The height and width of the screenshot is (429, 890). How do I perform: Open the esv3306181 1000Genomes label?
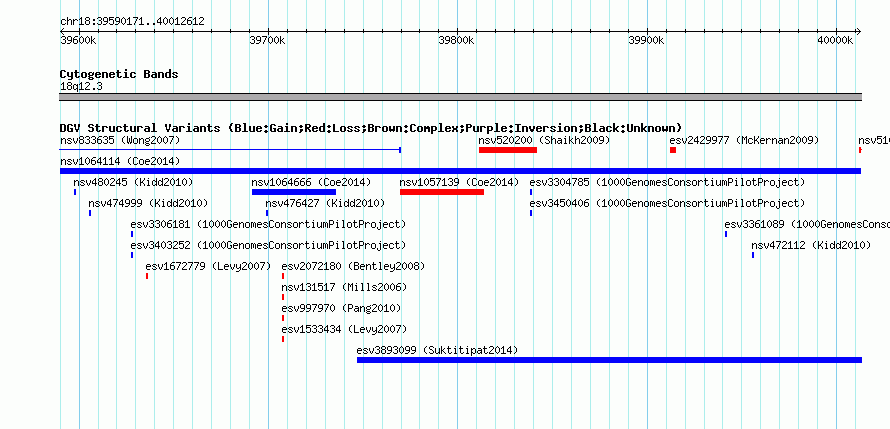point(268,224)
